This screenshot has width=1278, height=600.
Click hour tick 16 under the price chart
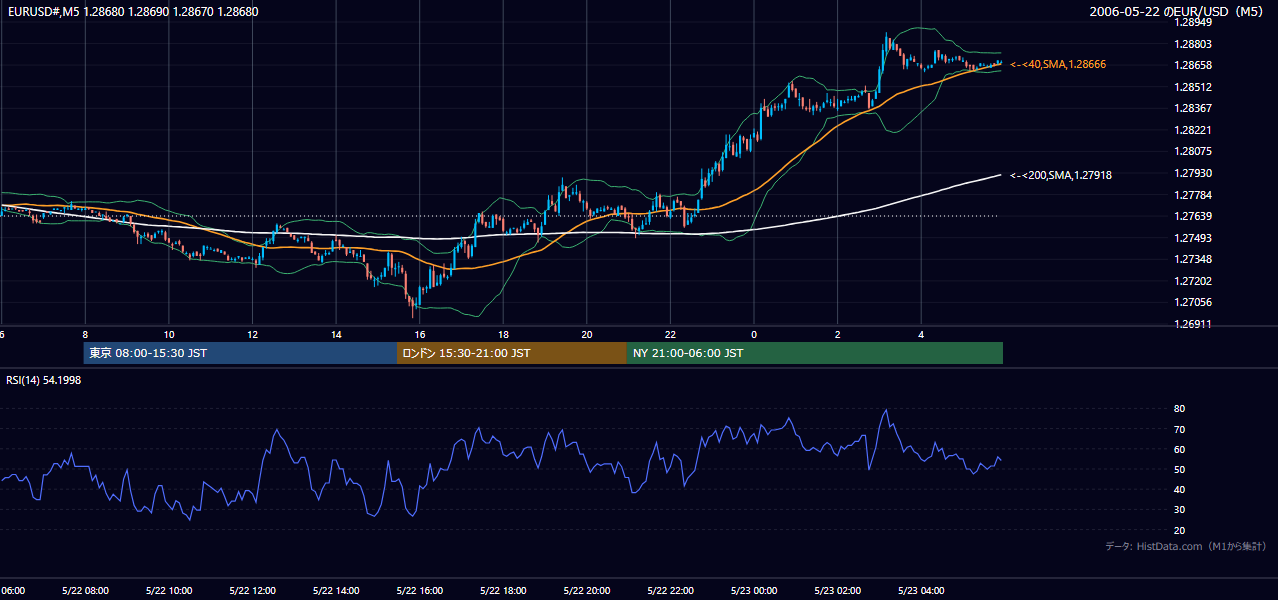coord(420,335)
